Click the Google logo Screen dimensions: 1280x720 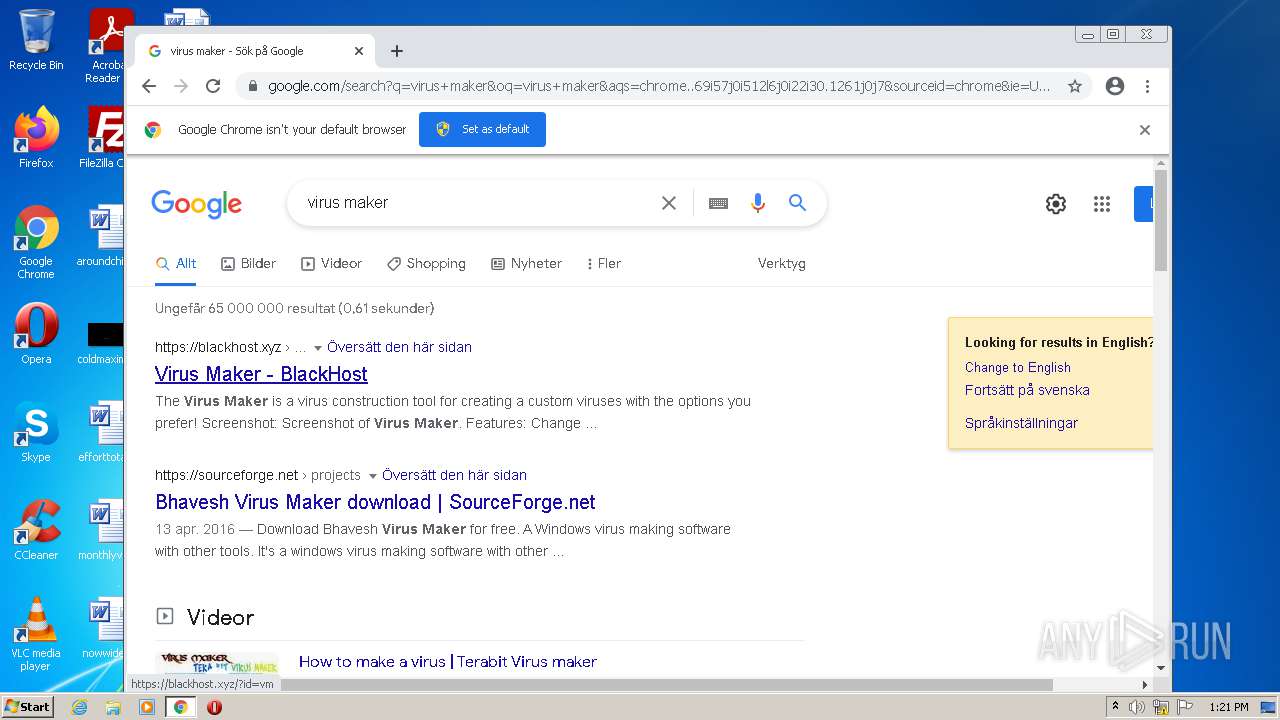pos(197,204)
